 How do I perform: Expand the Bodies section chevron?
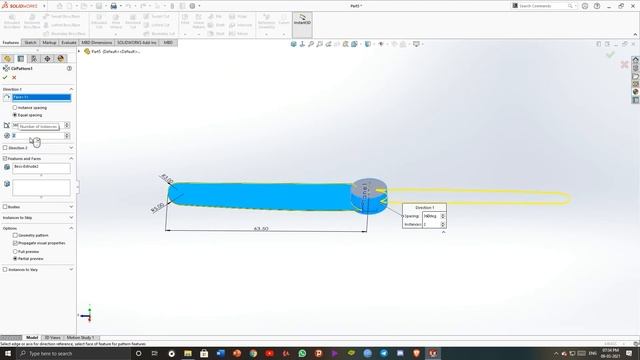click(x=71, y=207)
